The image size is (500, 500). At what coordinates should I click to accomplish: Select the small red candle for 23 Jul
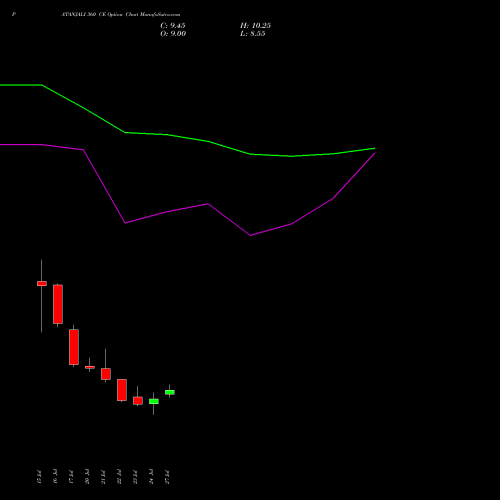[138, 400]
